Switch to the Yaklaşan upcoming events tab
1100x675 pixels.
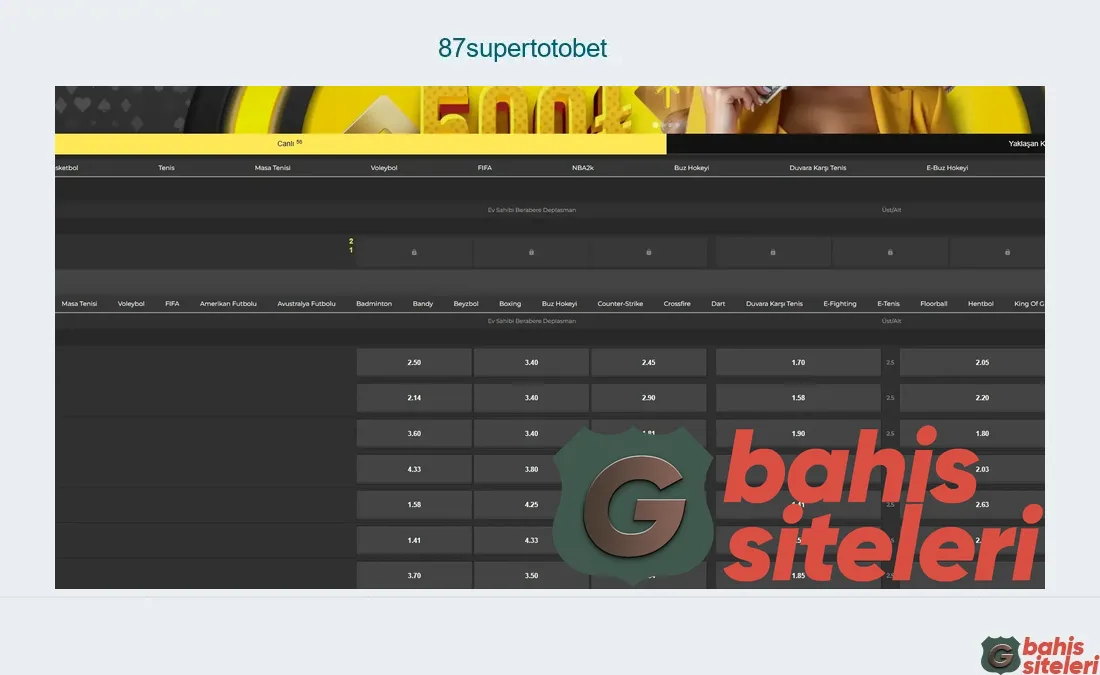point(1023,143)
